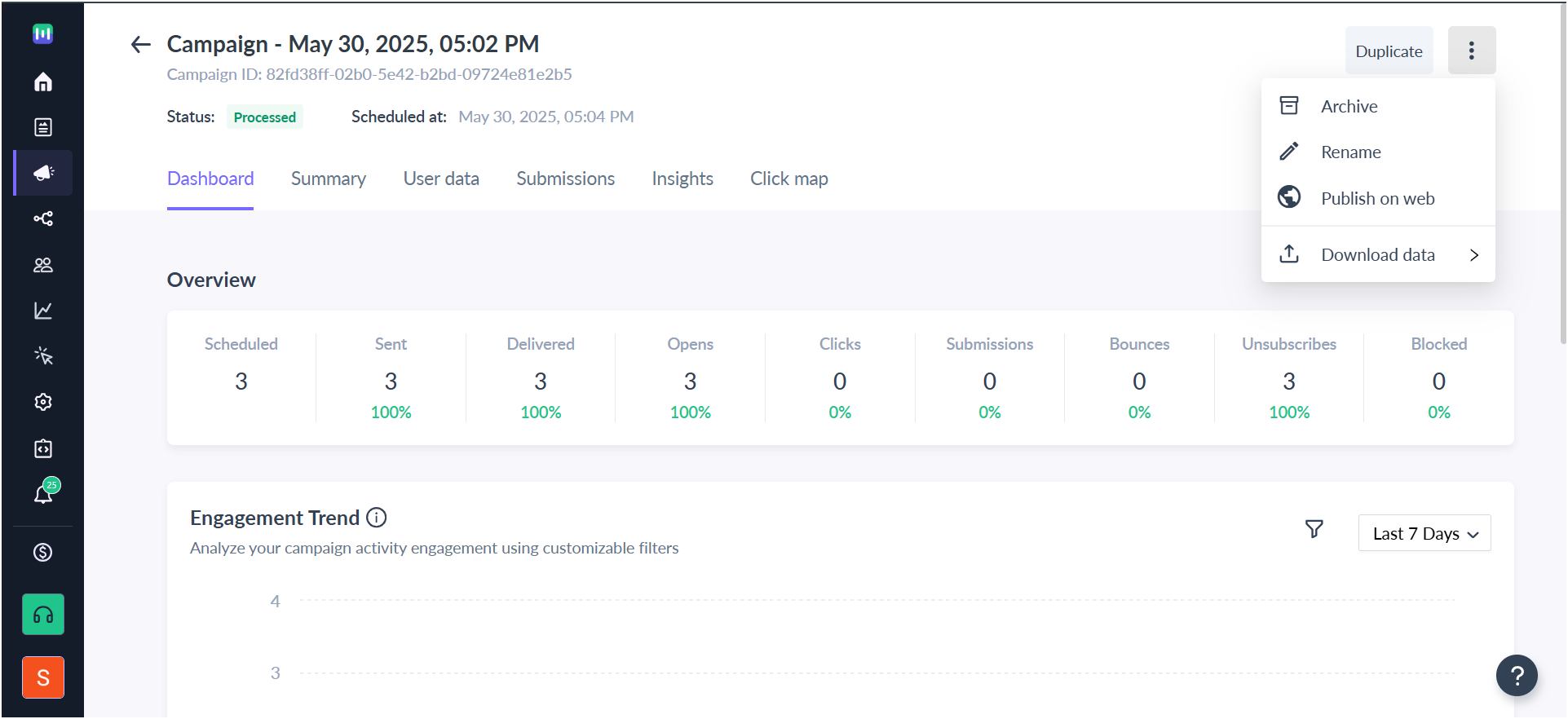
Task: Click the scheduled time May 30, 2025, 05:04 PM
Action: coord(546,117)
